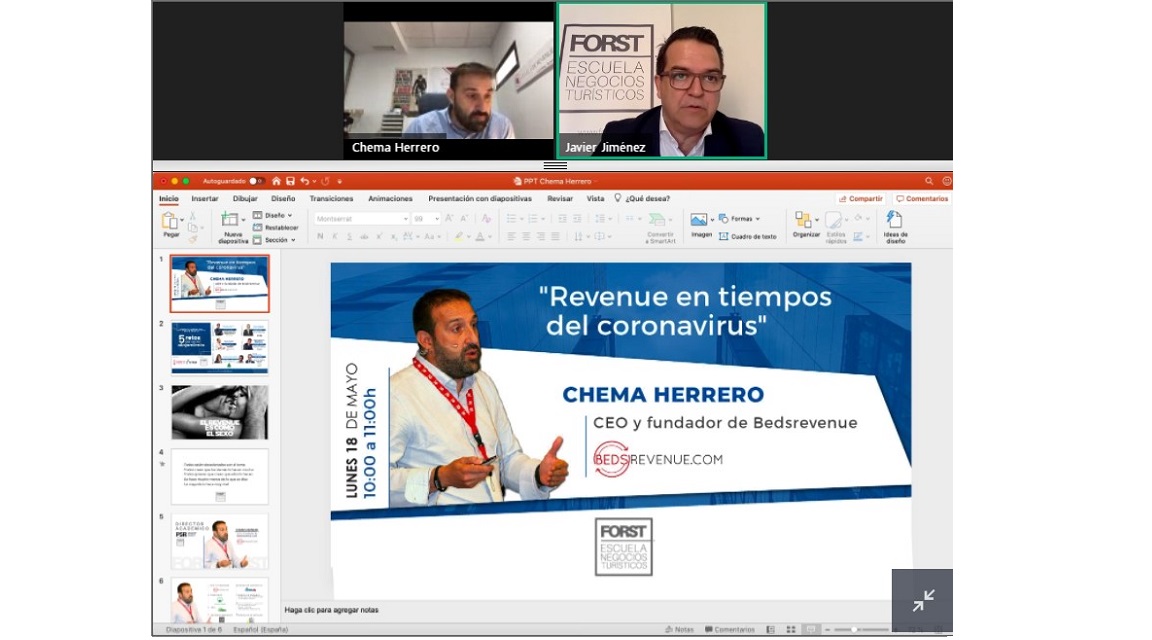Image resolution: width=1152 pixels, height=640 pixels.
Task: Select slide 2 thumbnail with 5 retos
Action: coord(220,347)
